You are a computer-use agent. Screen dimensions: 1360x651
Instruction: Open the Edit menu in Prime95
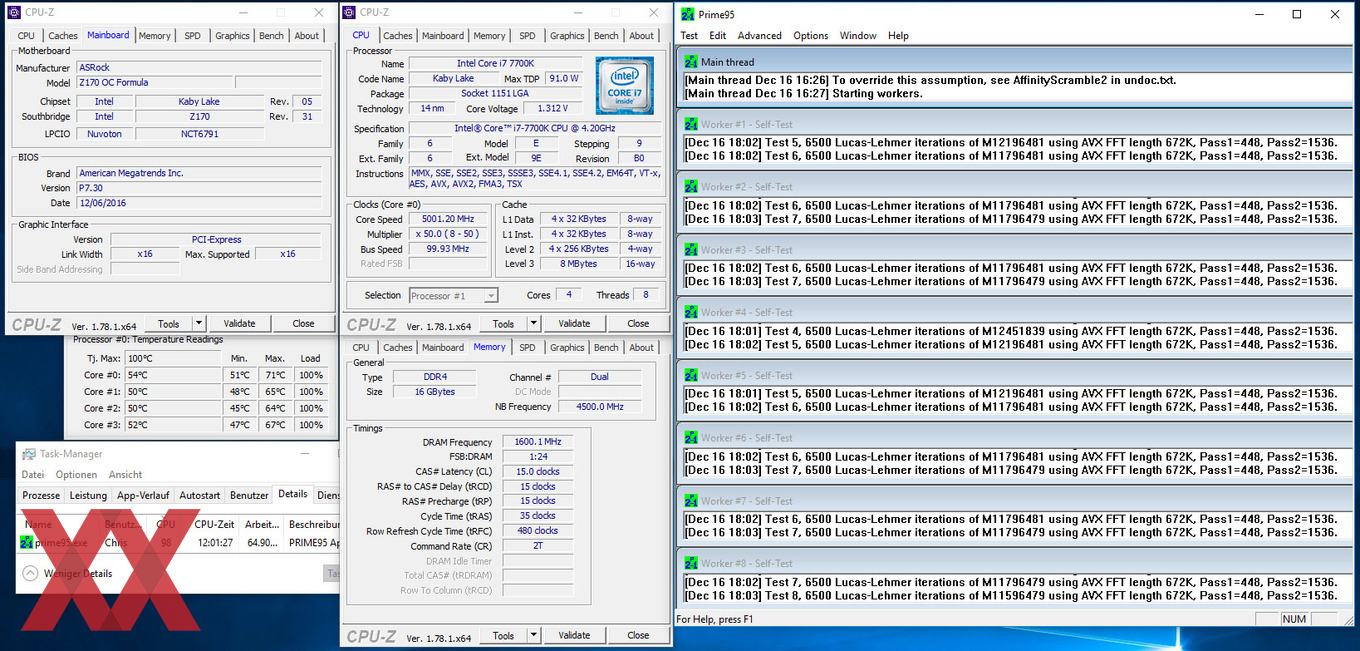click(x=717, y=35)
